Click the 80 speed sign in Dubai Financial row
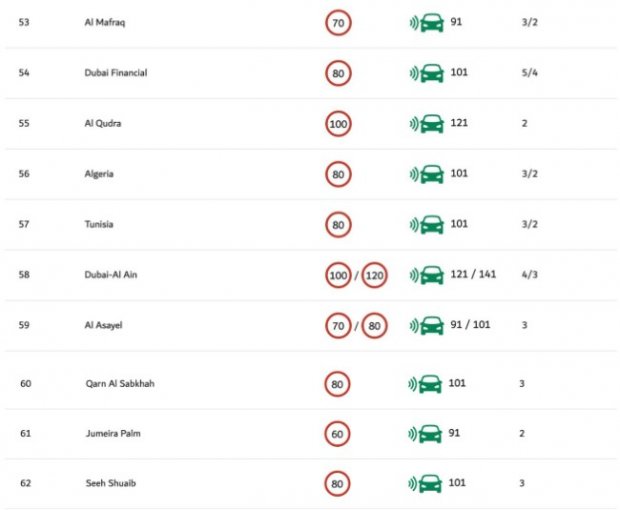Viewport: 620px width, 510px height. 338,74
